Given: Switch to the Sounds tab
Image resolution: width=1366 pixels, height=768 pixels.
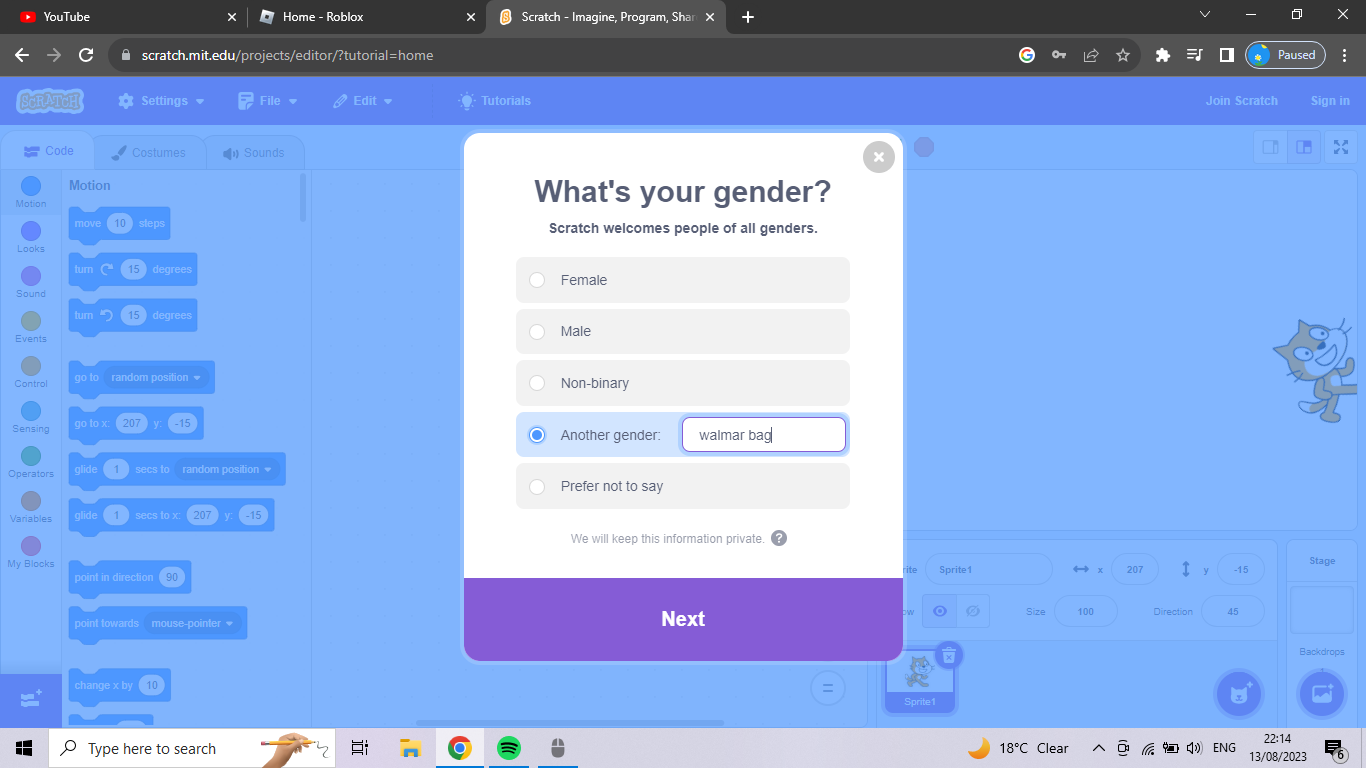Looking at the screenshot, I should (x=254, y=153).
